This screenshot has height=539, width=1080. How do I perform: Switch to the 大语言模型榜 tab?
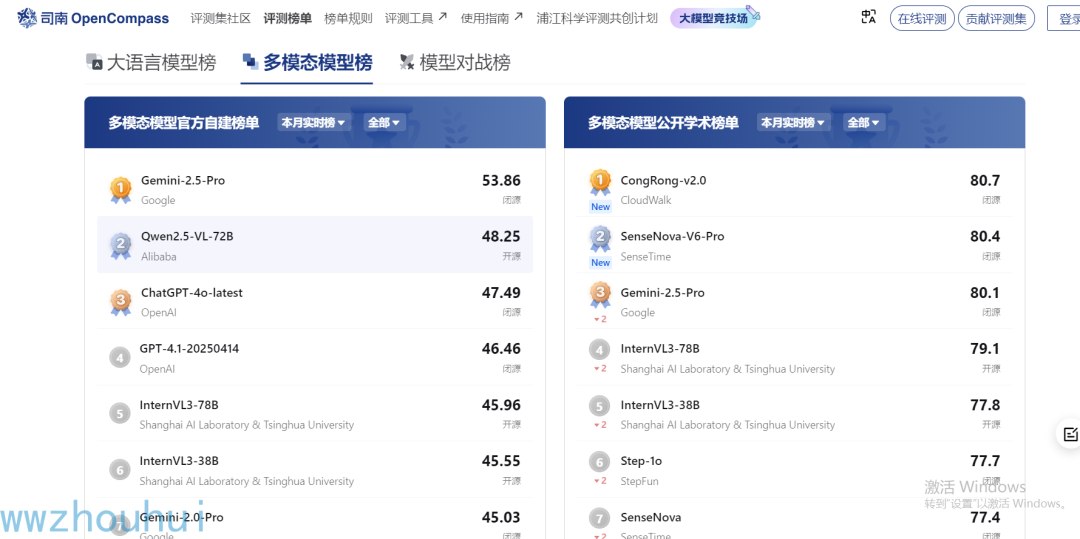151,63
